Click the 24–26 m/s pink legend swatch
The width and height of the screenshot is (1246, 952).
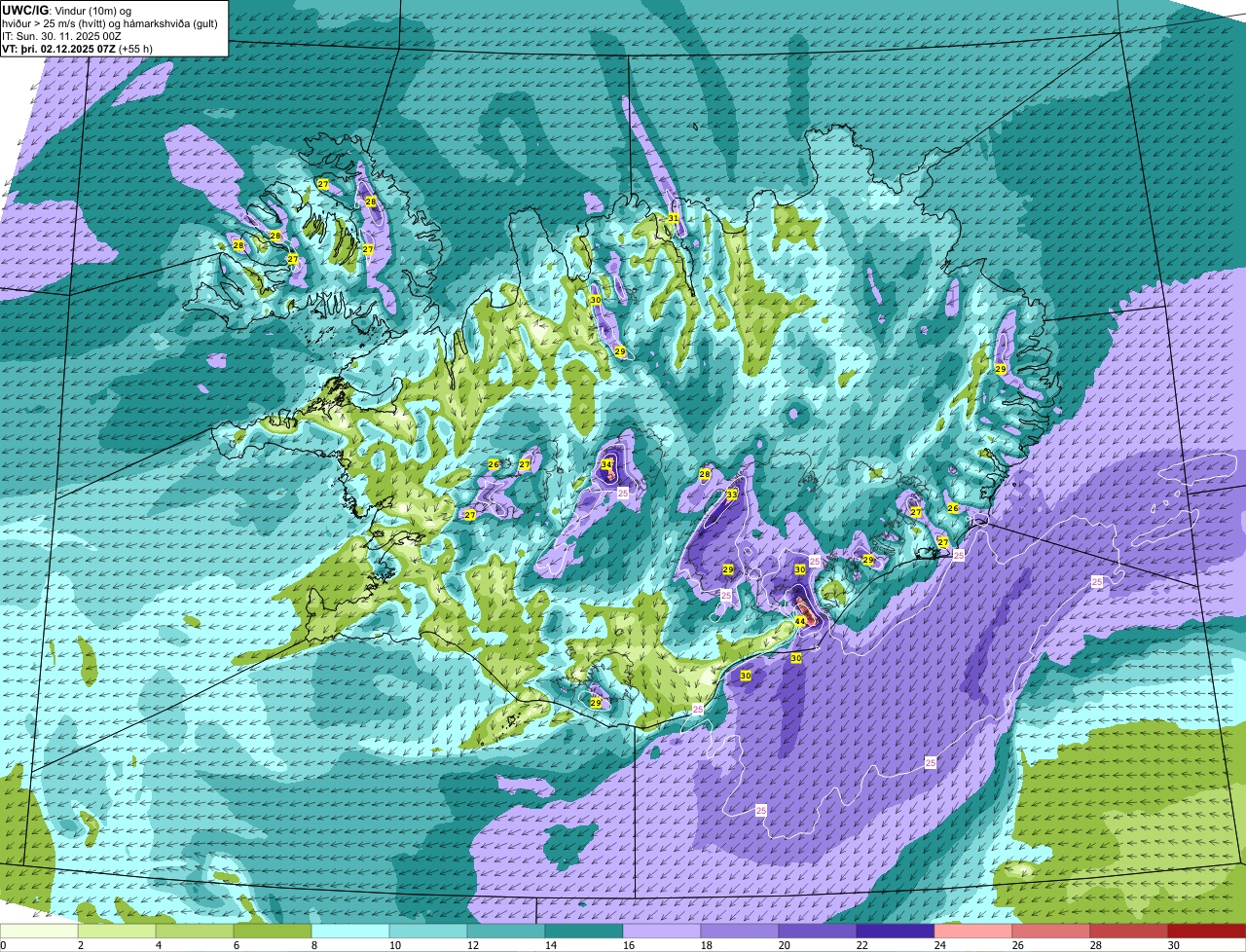(x=973, y=931)
